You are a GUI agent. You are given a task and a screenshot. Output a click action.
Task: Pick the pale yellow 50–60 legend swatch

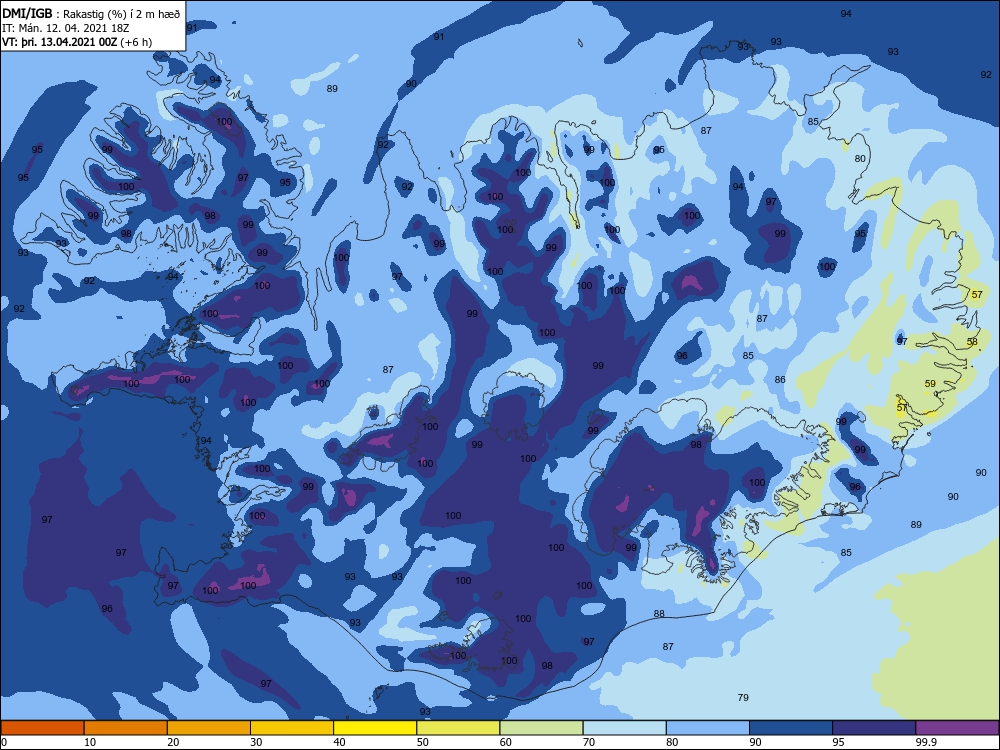click(x=458, y=728)
